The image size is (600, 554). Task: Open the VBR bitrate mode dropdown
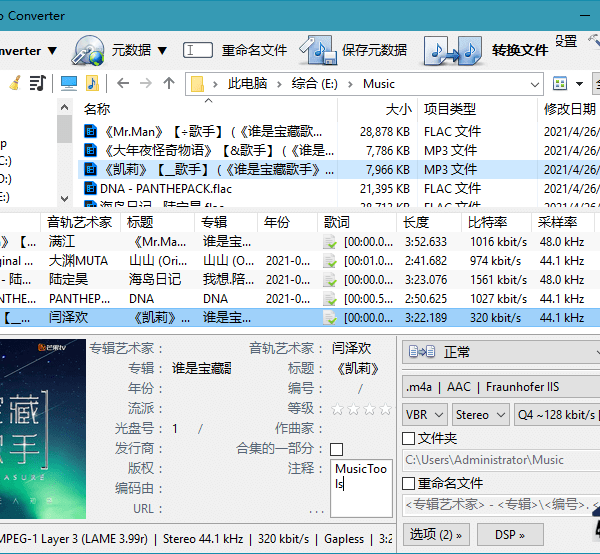(x=425, y=414)
